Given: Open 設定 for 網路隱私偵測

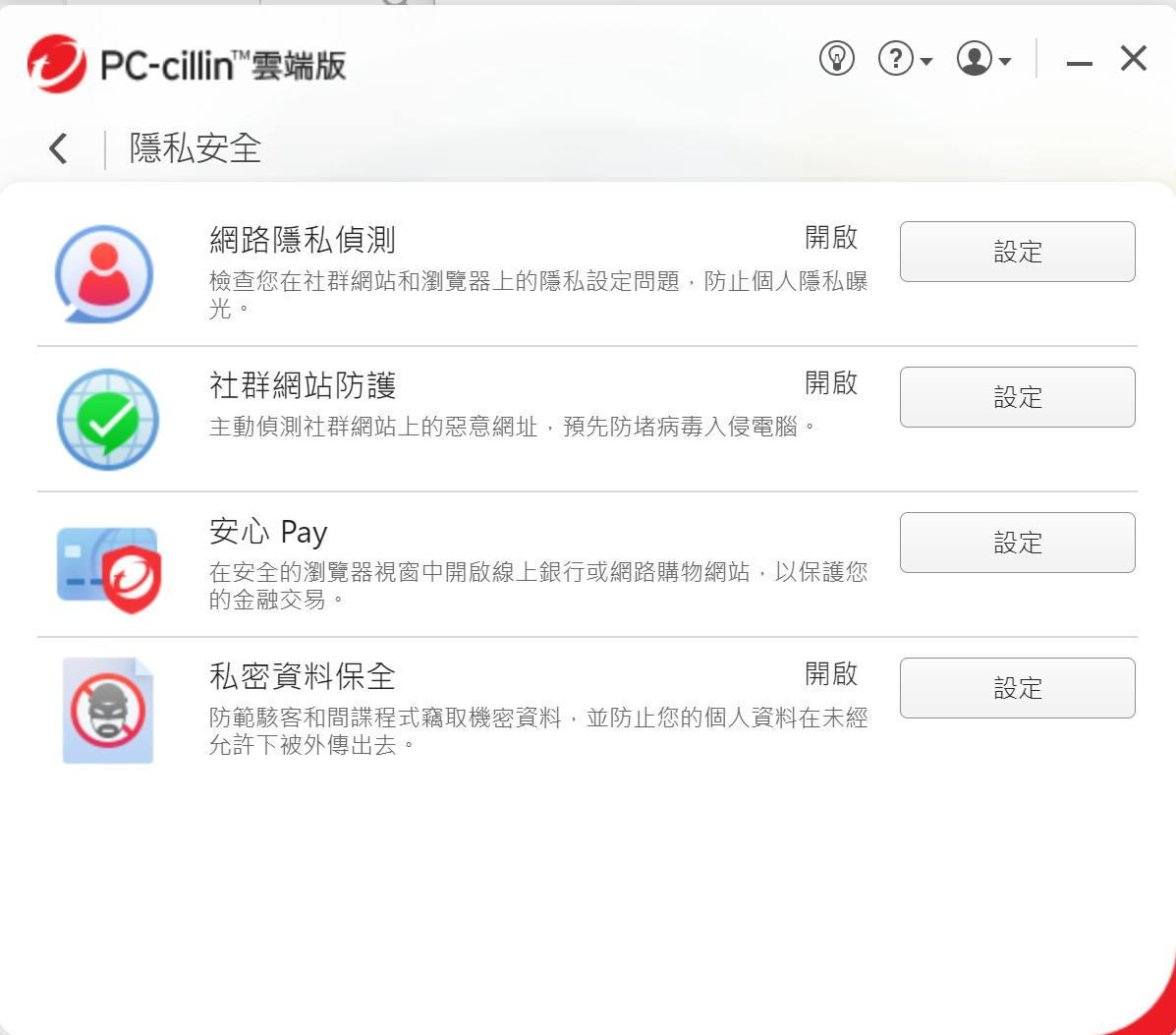Looking at the screenshot, I should tap(1017, 252).
